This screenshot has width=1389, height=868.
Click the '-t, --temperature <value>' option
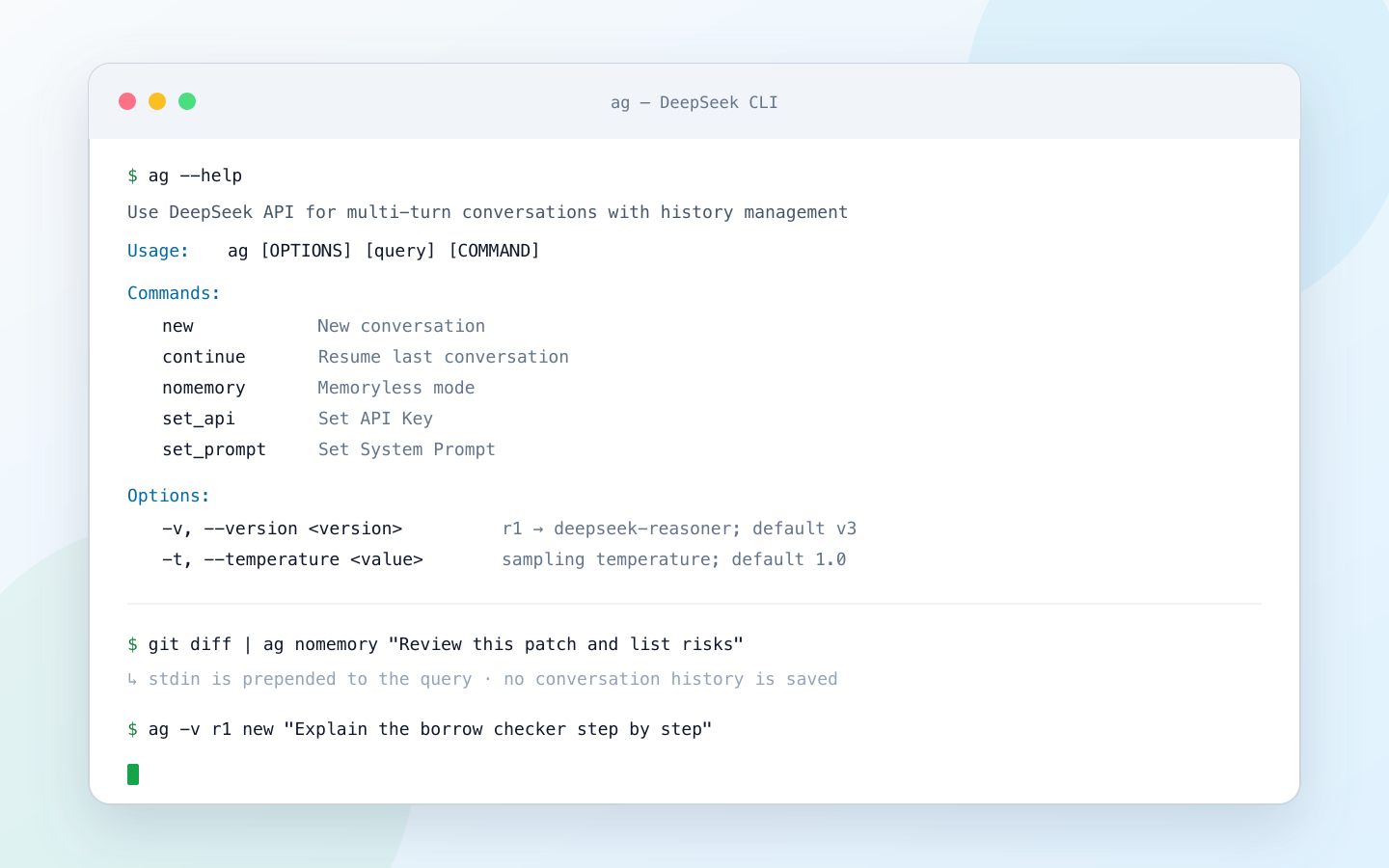[x=293, y=559]
